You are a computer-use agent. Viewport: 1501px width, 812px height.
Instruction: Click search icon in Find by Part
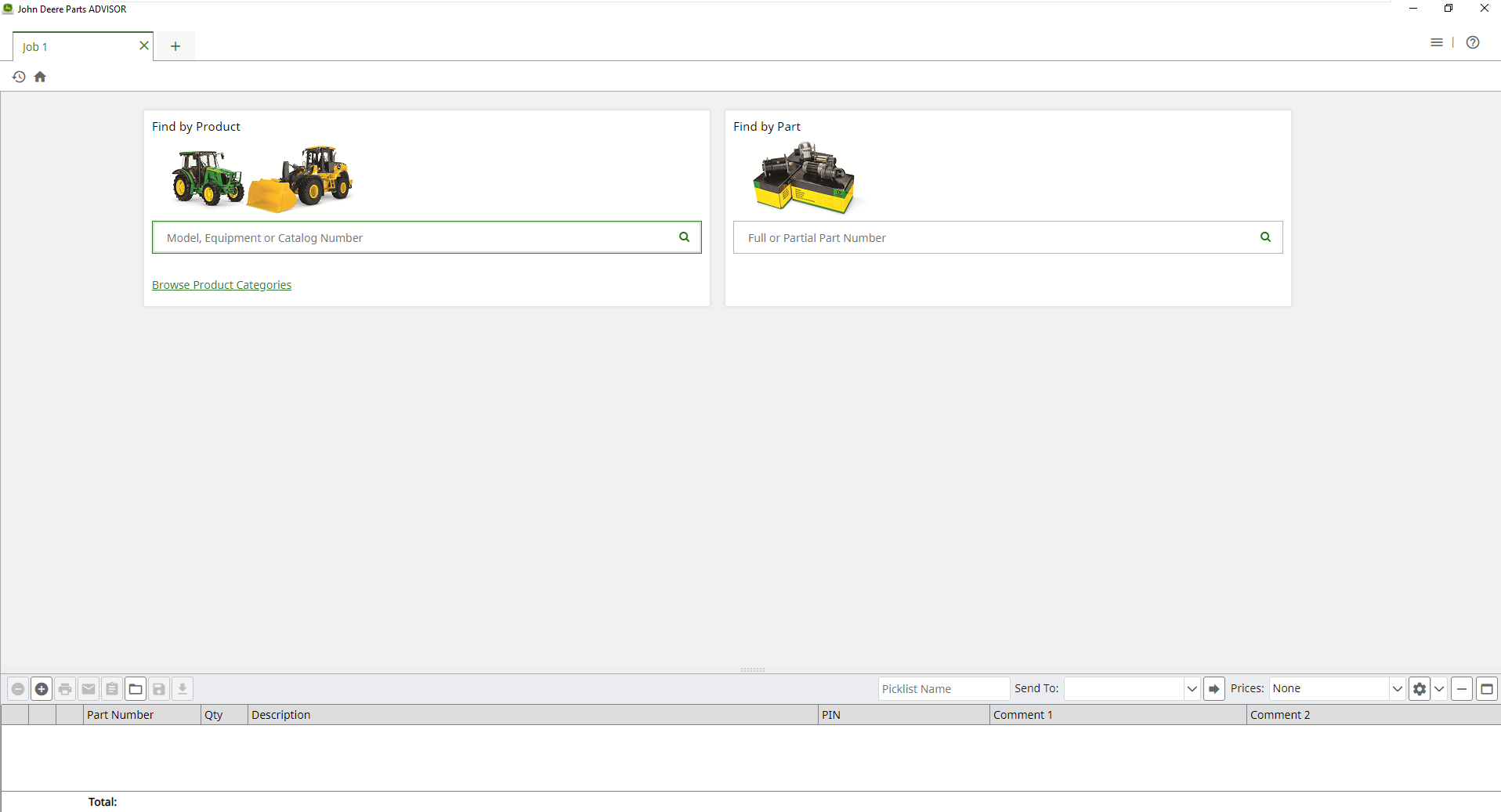pyautogui.click(x=1265, y=237)
